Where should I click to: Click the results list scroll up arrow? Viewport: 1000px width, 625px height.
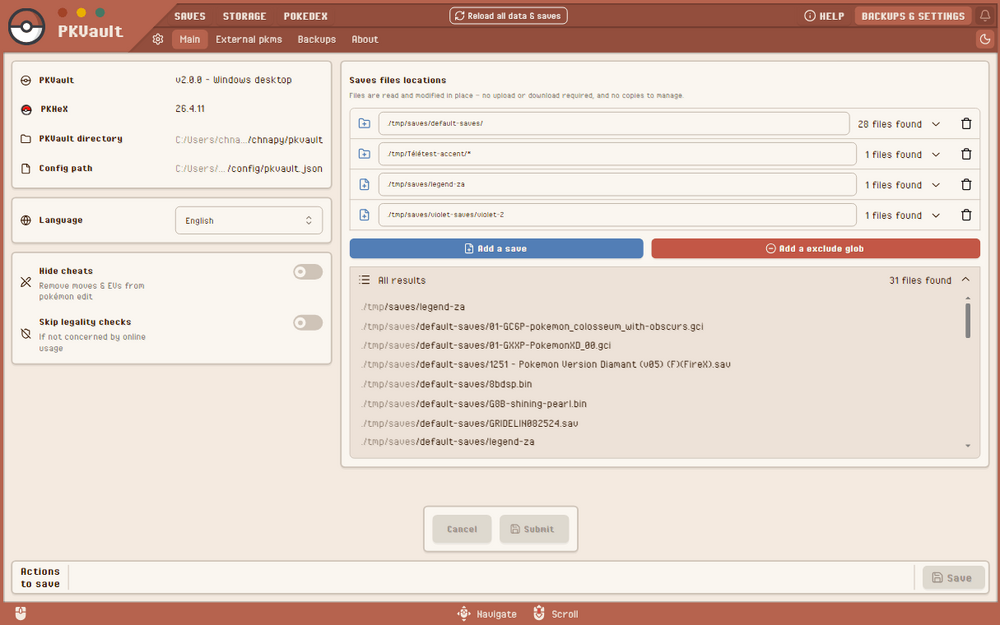click(x=967, y=298)
